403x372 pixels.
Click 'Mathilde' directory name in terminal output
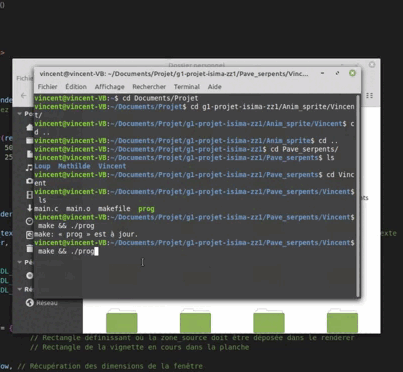[x=74, y=166]
